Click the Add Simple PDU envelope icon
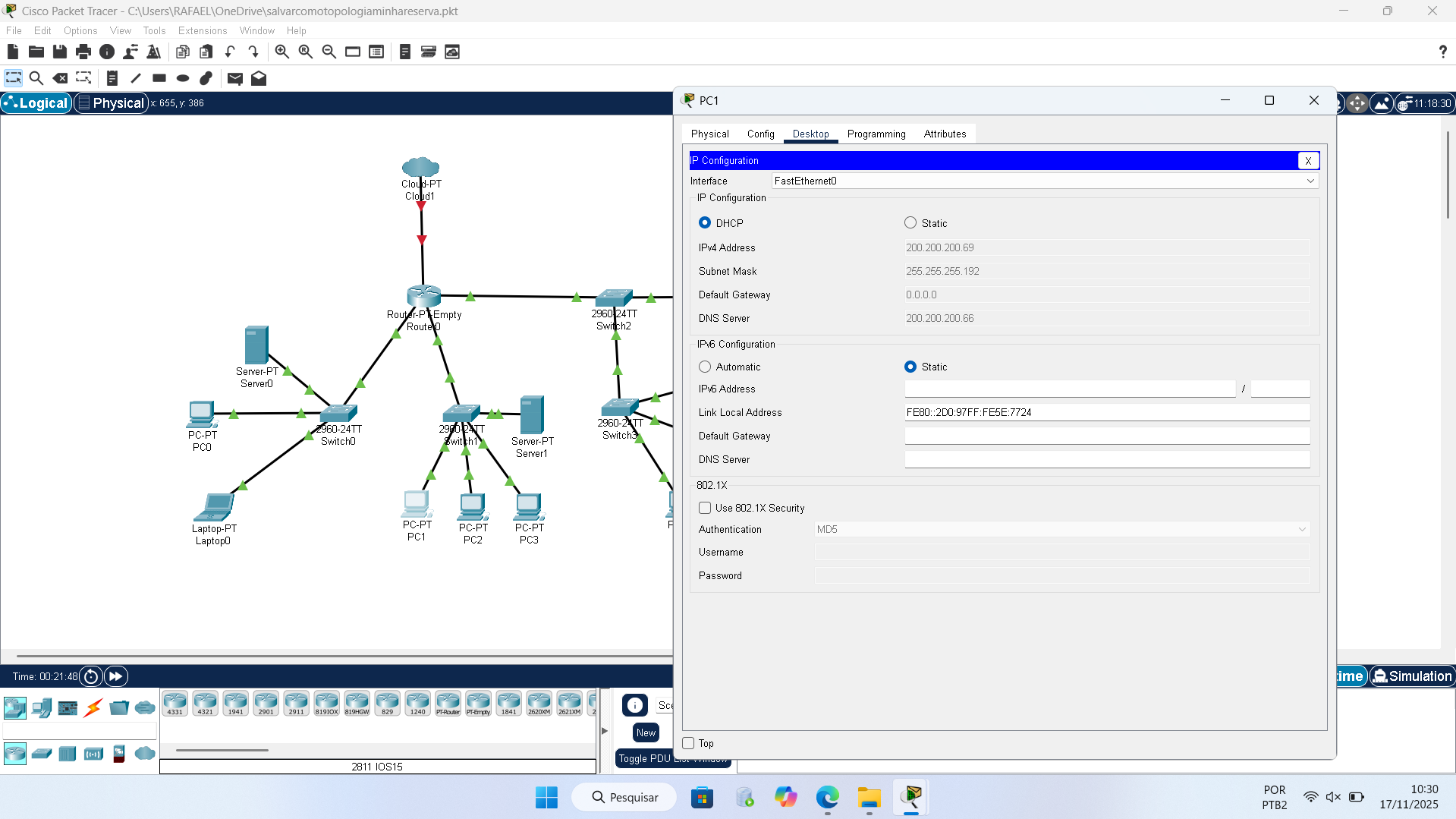This screenshot has width=1456, height=819. (234, 78)
